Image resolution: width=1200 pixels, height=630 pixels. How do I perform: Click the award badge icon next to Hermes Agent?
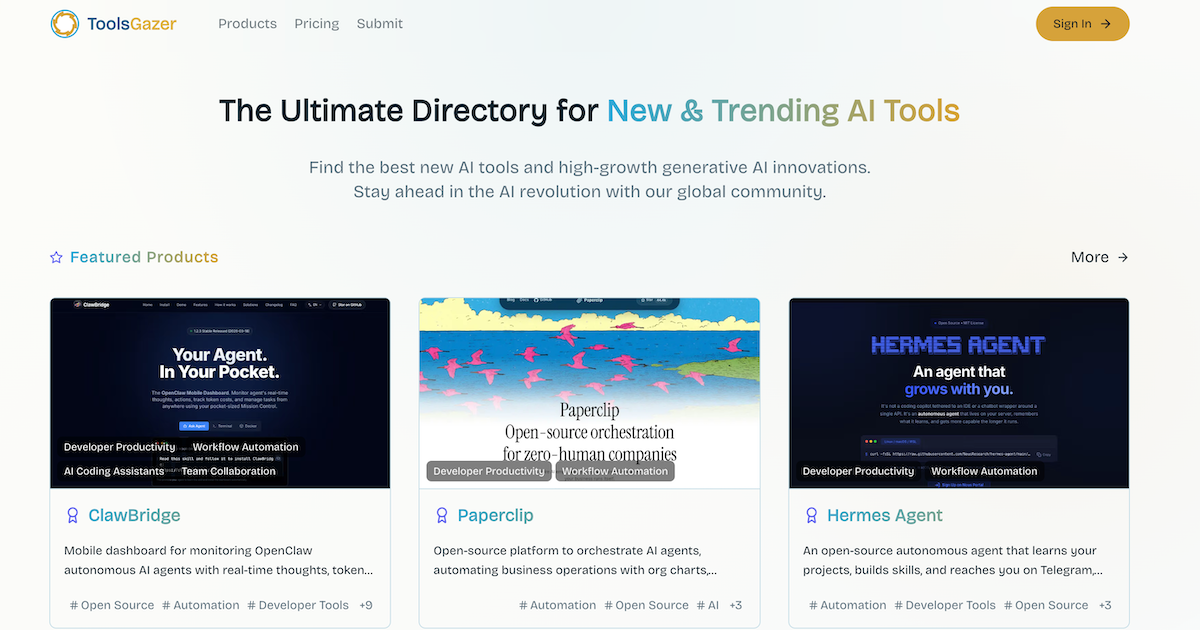[x=811, y=516]
